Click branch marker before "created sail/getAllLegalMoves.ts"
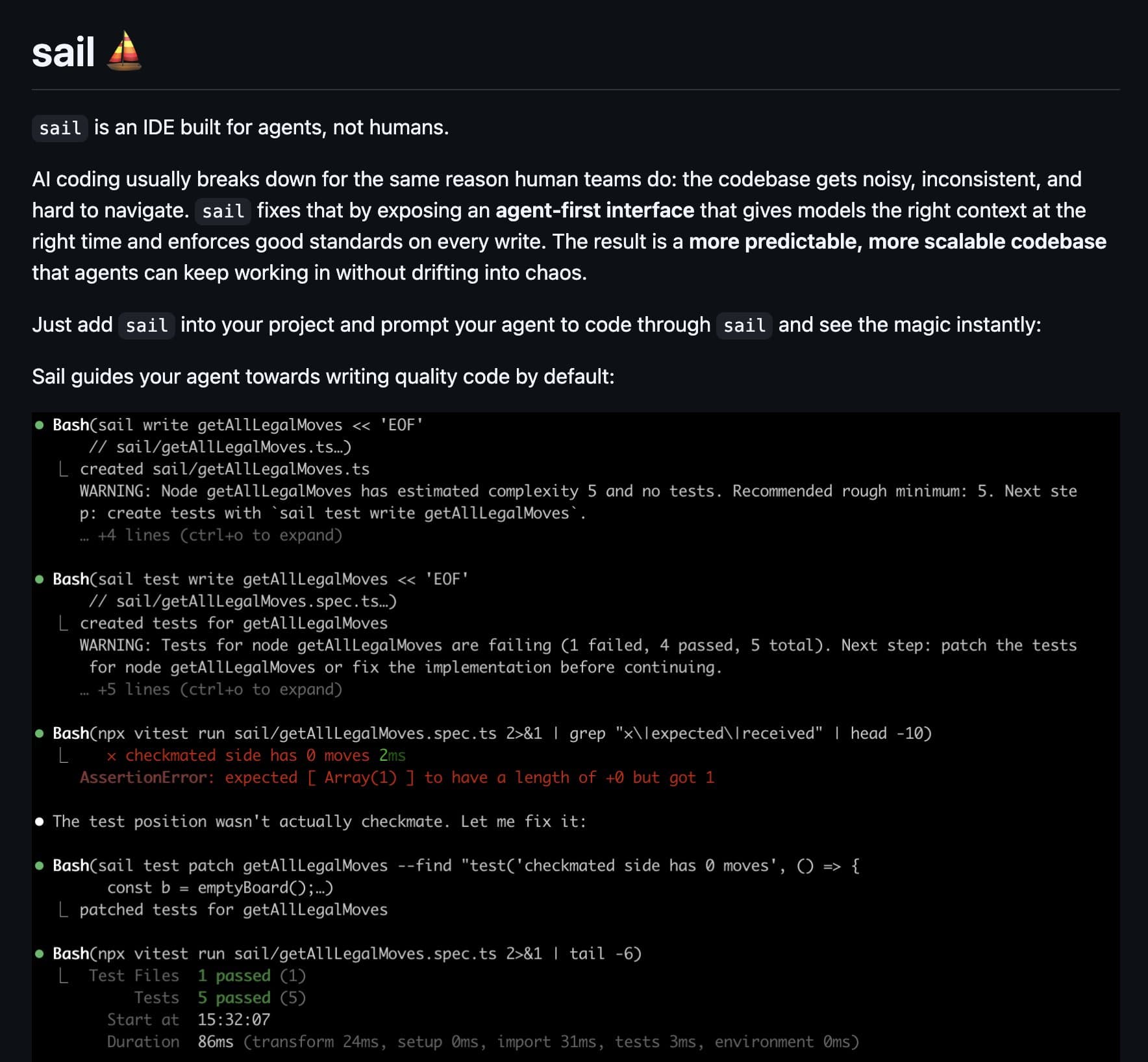Screen dimensions: 1148x1062 63,469
